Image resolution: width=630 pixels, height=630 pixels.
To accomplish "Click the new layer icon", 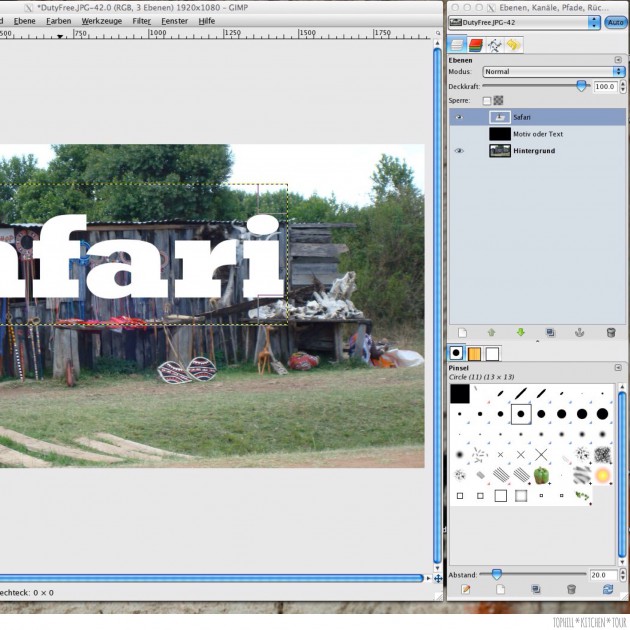I will [x=462, y=333].
